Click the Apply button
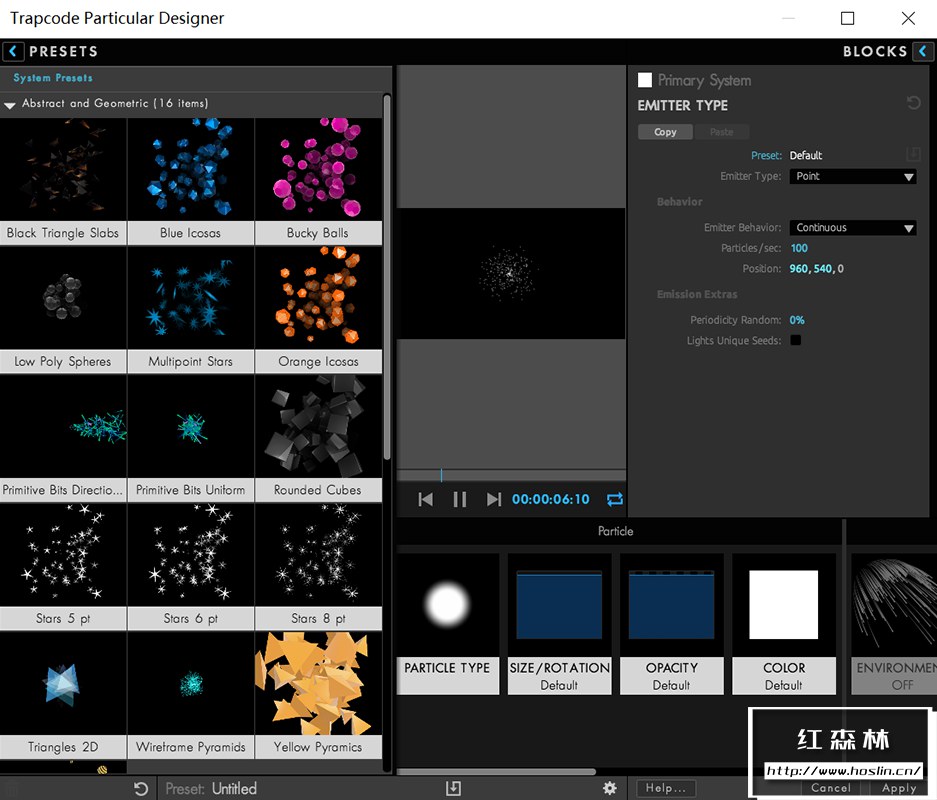Screen dimensions: 937x800 click(x=897, y=788)
